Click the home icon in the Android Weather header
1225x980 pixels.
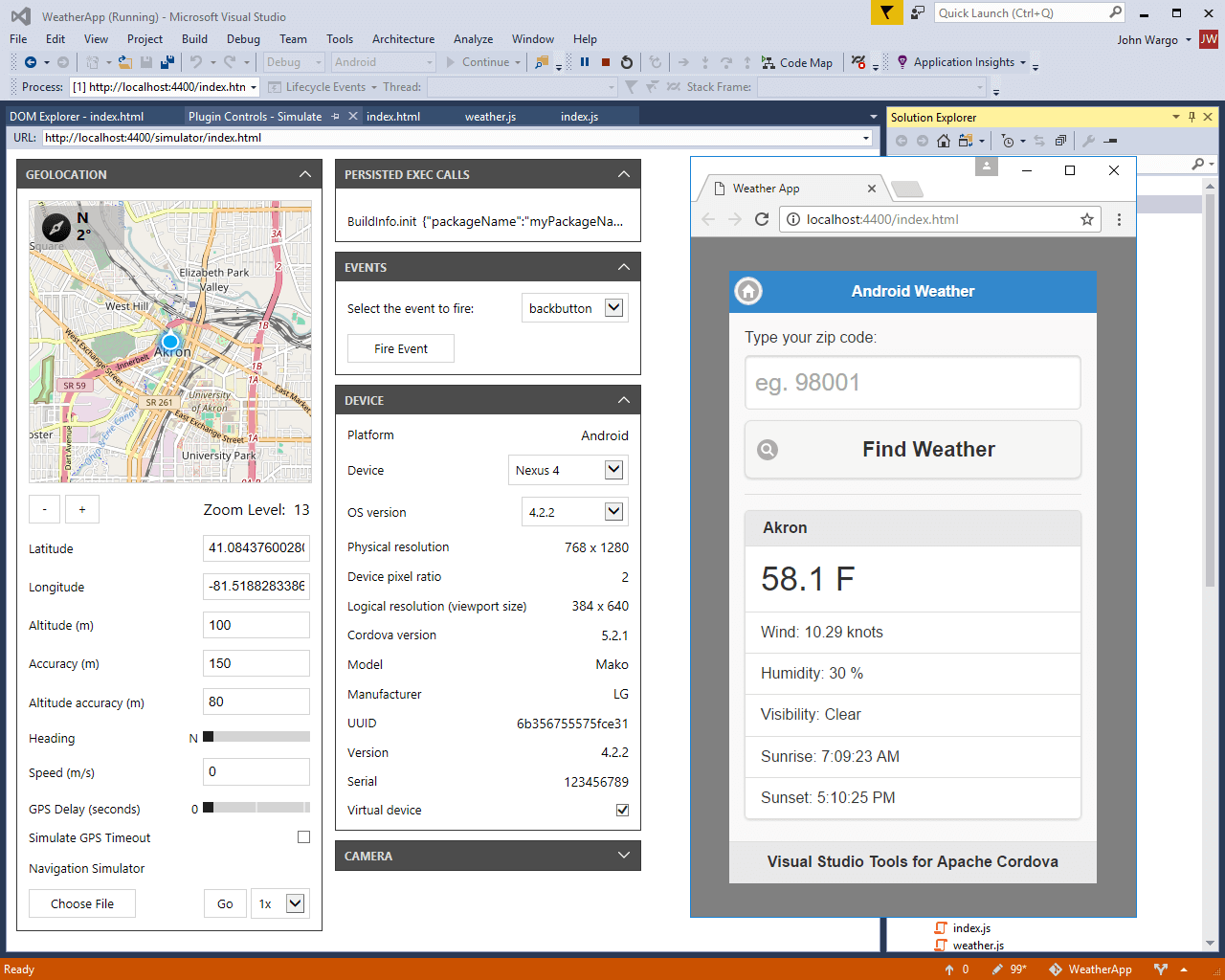click(x=748, y=291)
